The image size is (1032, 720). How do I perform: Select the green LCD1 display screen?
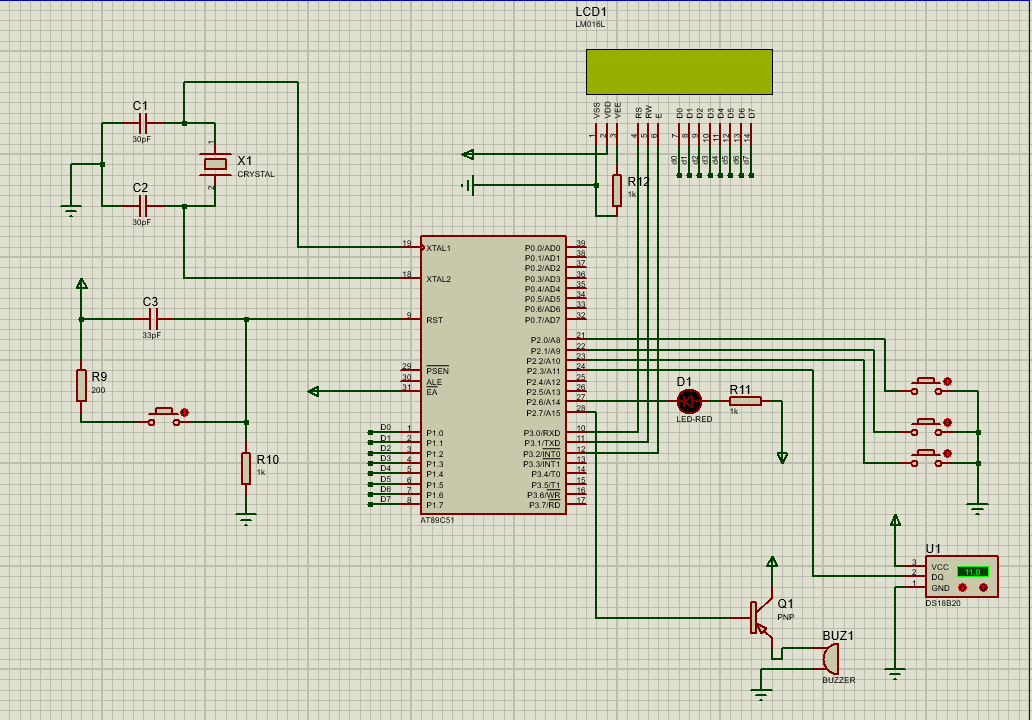point(679,72)
